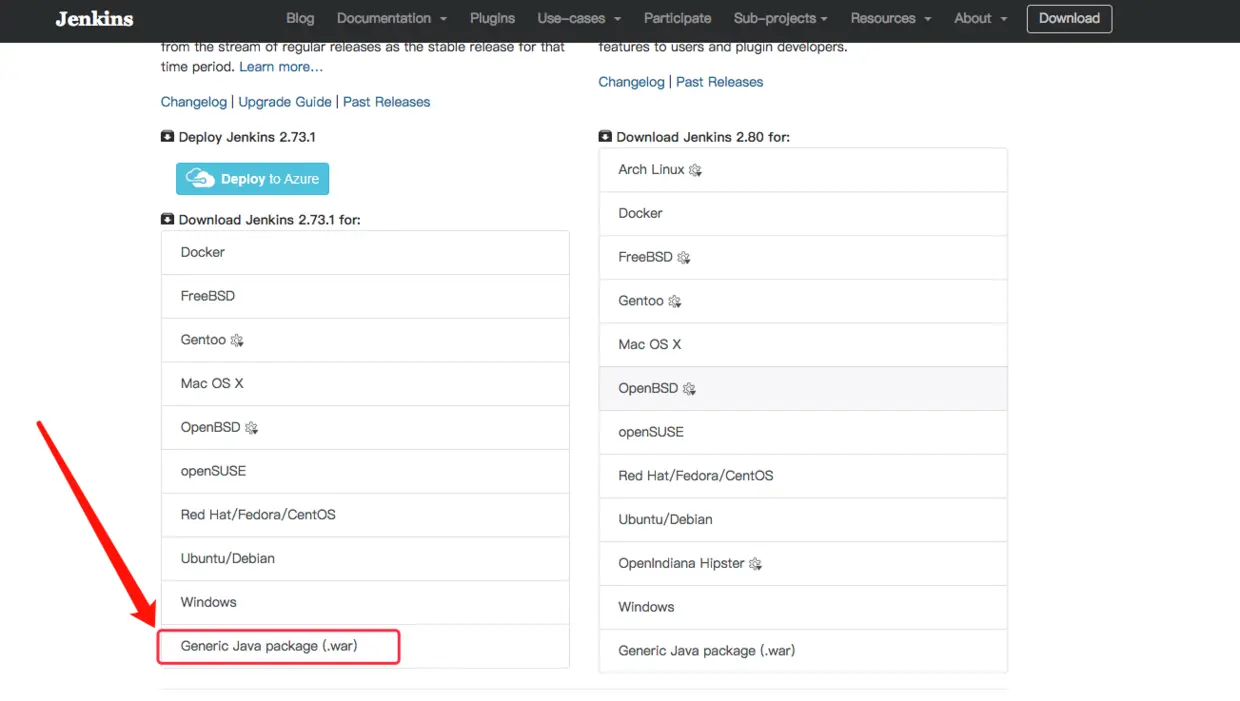The width and height of the screenshot is (1240, 701).
Task: Open the Participate page
Action: point(677,18)
